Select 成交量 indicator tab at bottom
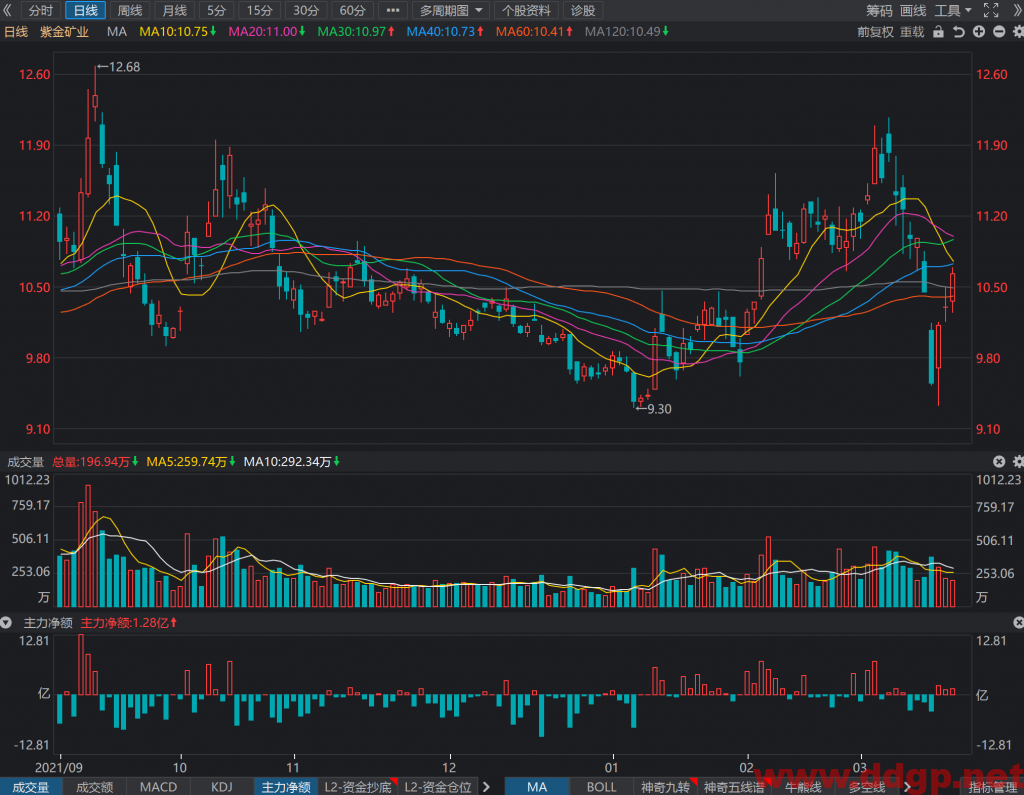The height and width of the screenshot is (795, 1024). point(31,787)
